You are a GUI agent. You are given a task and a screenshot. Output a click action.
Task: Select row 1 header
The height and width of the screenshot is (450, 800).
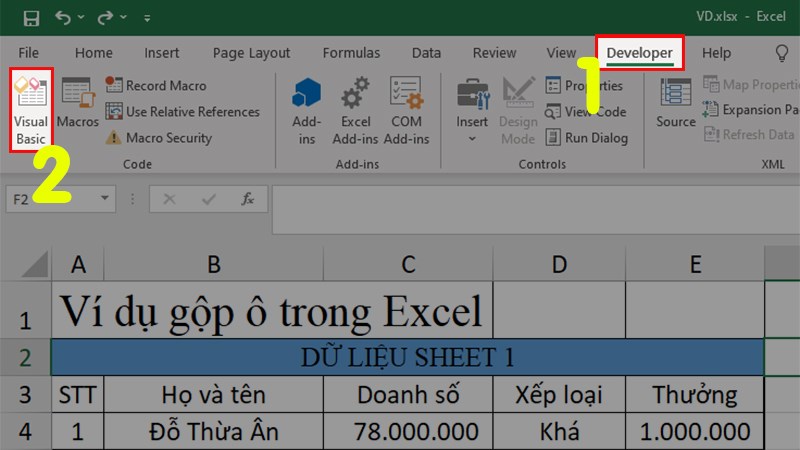point(26,310)
